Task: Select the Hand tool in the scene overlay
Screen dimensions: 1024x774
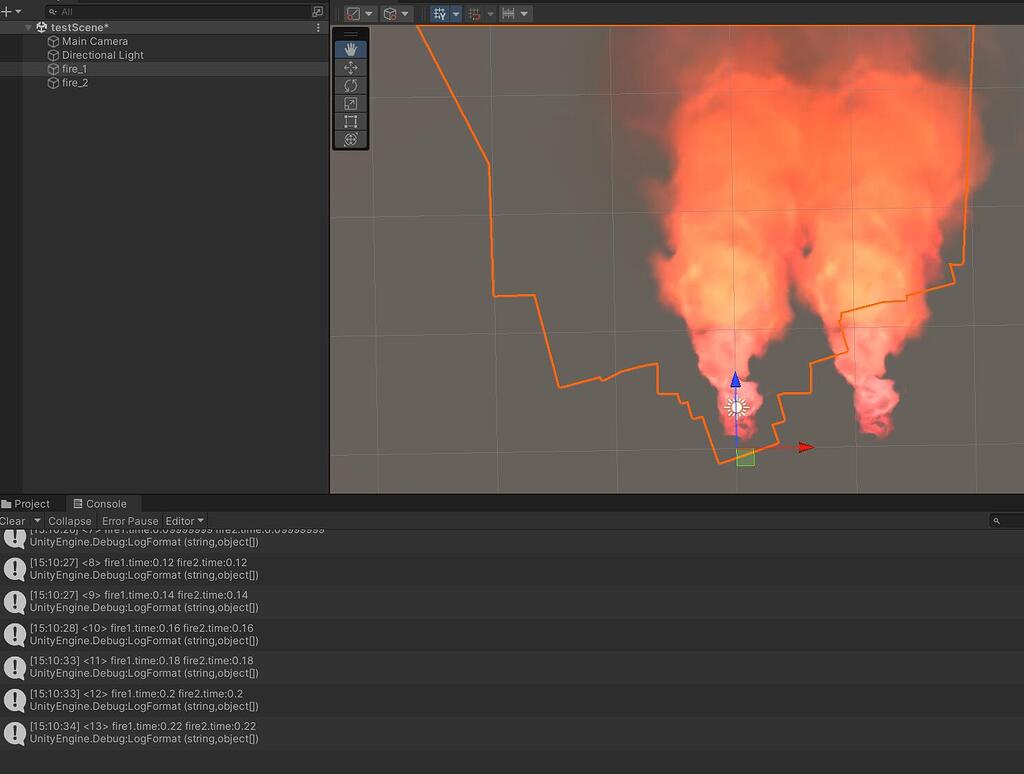Action: coord(350,47)
